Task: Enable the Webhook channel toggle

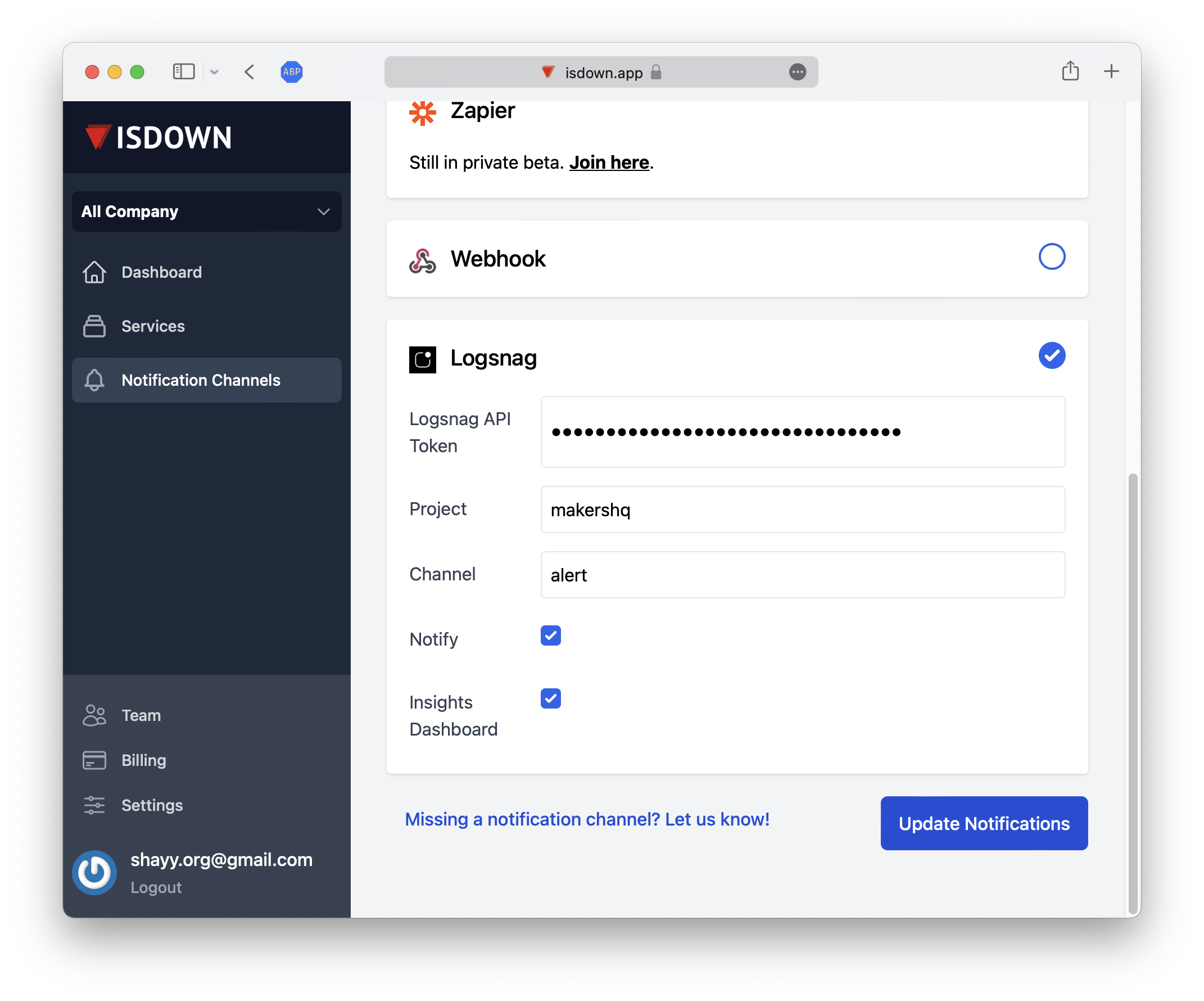Action: point(1052,256)
